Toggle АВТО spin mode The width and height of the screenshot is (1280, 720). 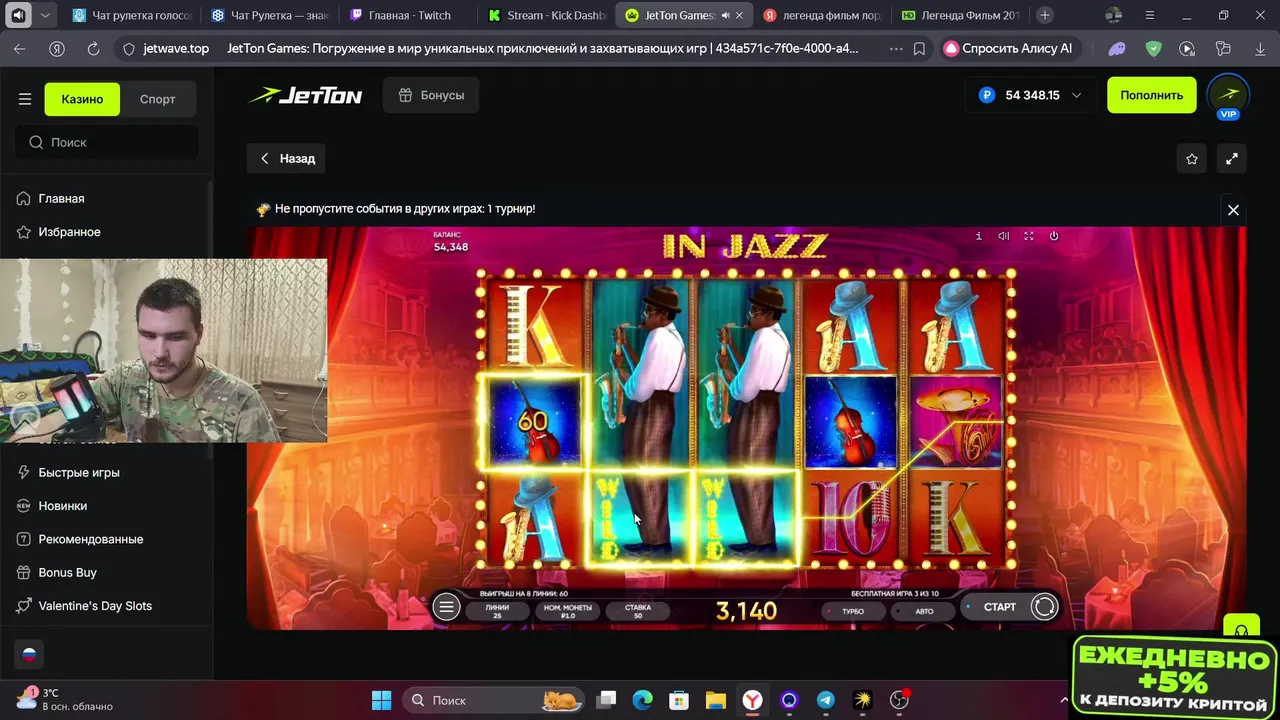click(921, 611)
